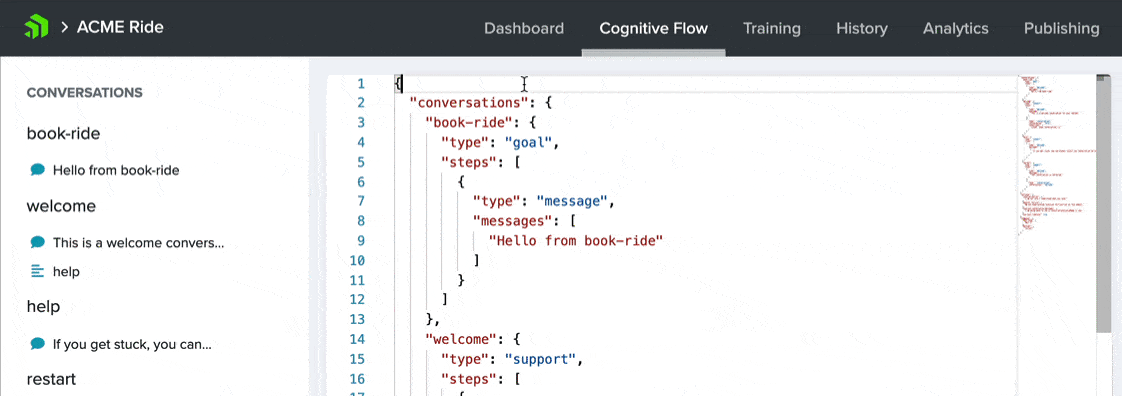Switch to the Dashboard tab
The width and height of the screenshot is (1122, 396).
(524, 29)
